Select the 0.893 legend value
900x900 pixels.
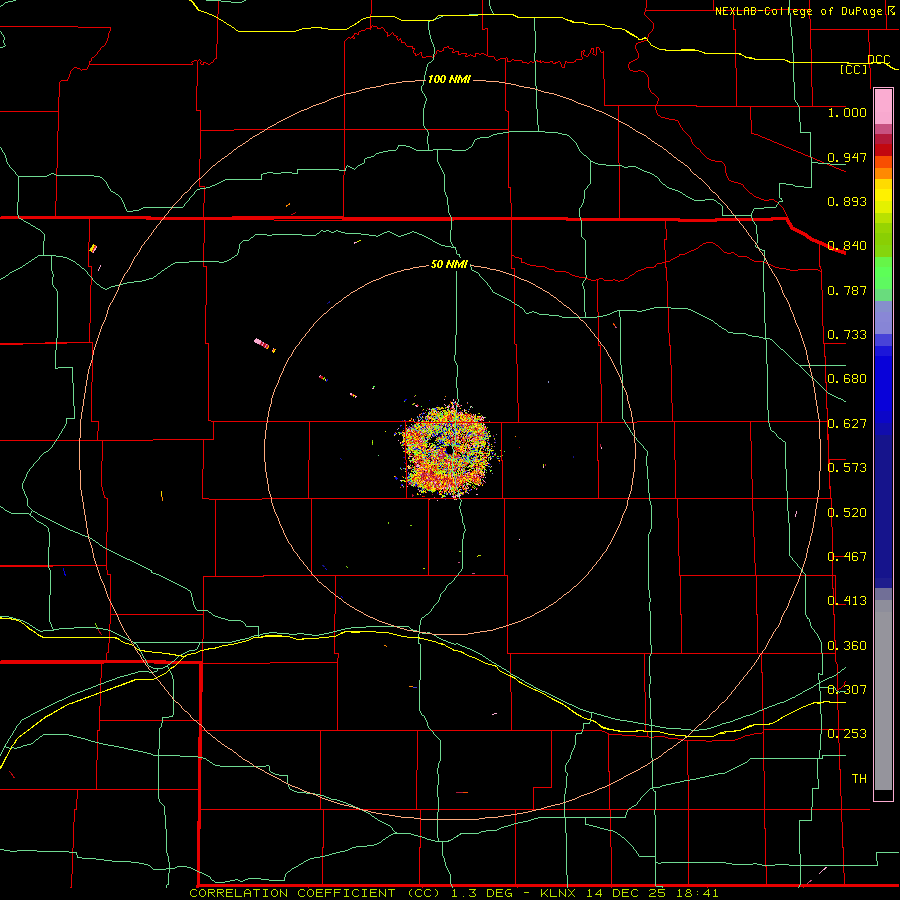tap(847, 201)
